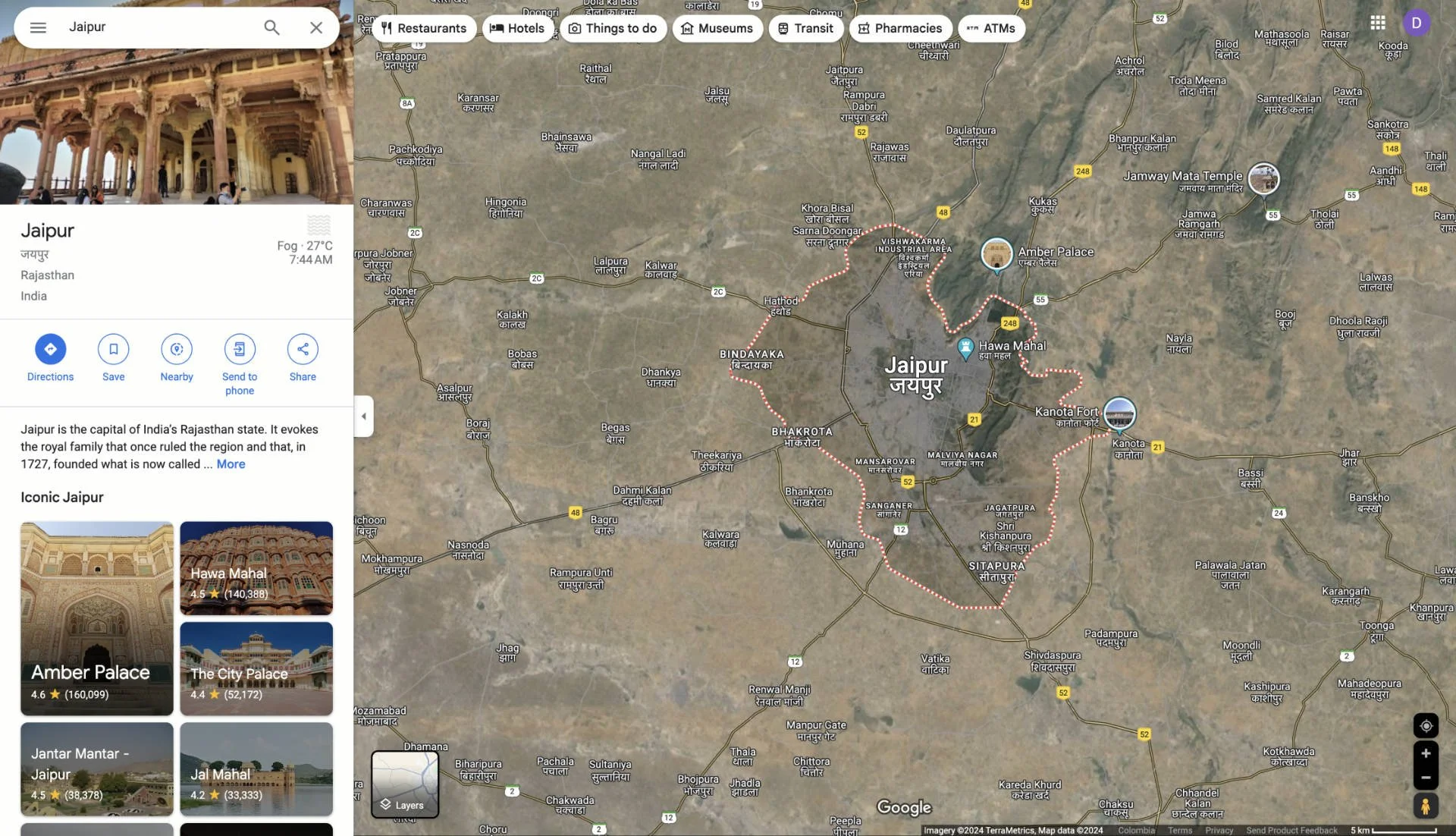Open Amber Palace photo card
Image resolution: width=1456 pixels, height=836 pixels.
[x=97, y=618]
